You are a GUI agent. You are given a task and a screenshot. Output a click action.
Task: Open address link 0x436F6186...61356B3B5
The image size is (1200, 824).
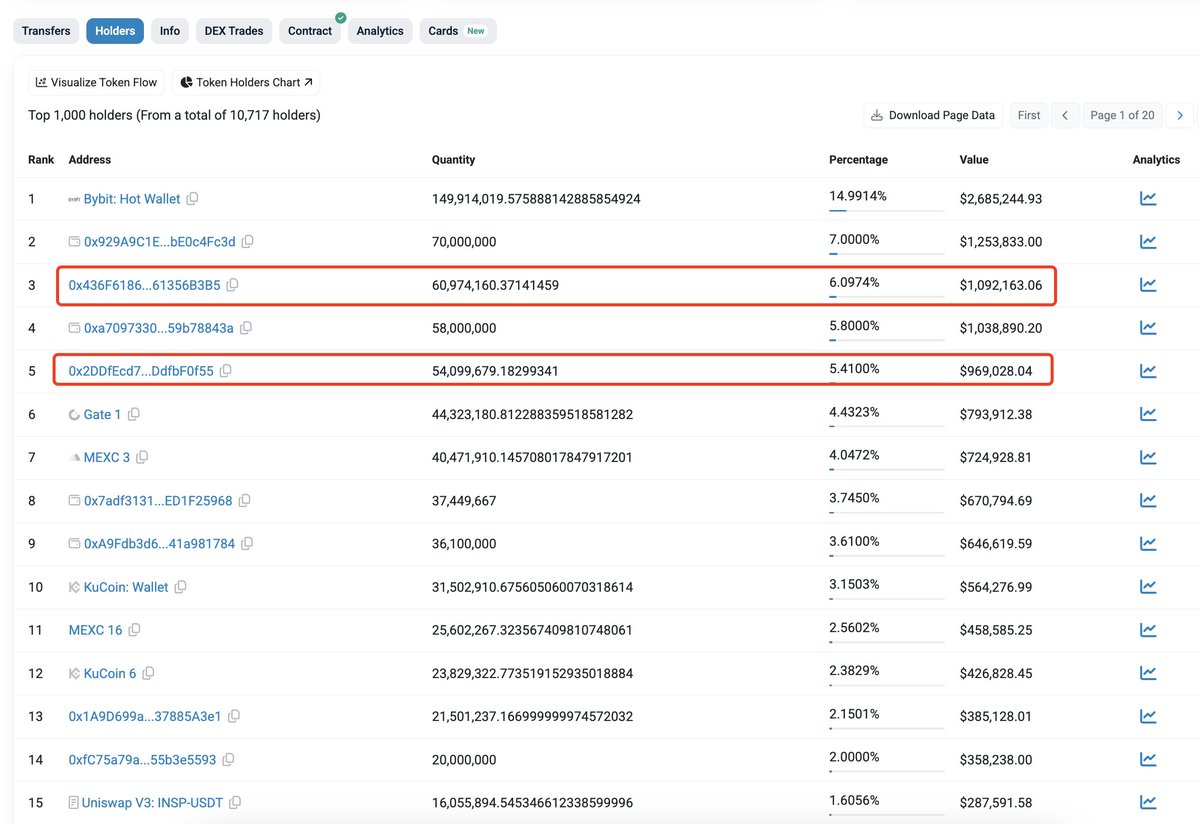point(144,285)
